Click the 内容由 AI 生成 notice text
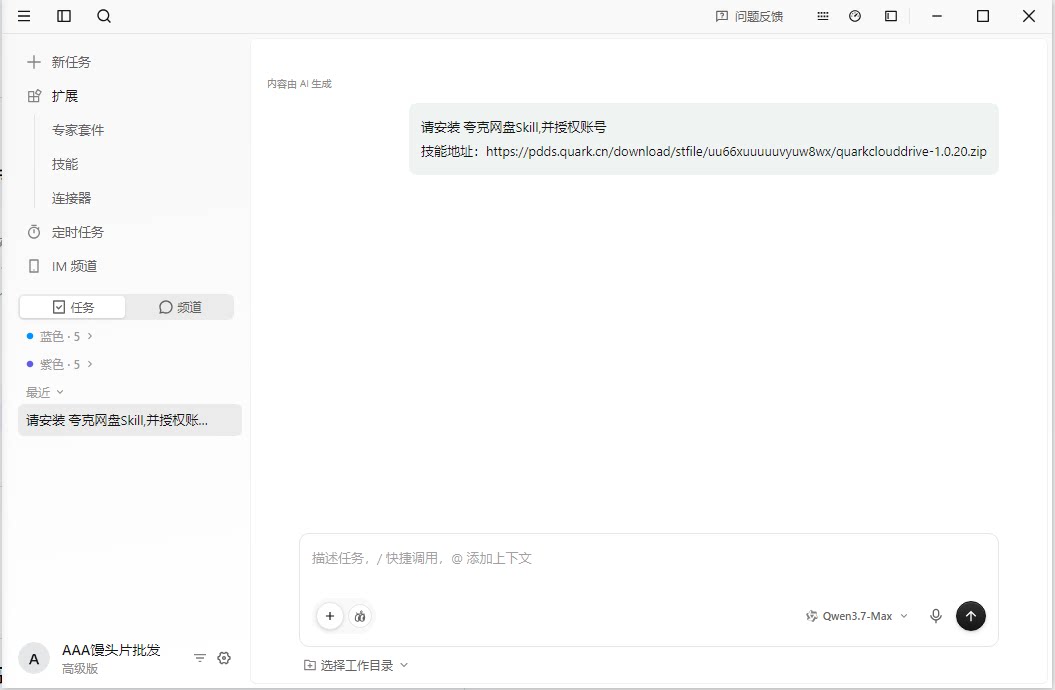Viewport: 1055px width, 690px height. point(299,84)
